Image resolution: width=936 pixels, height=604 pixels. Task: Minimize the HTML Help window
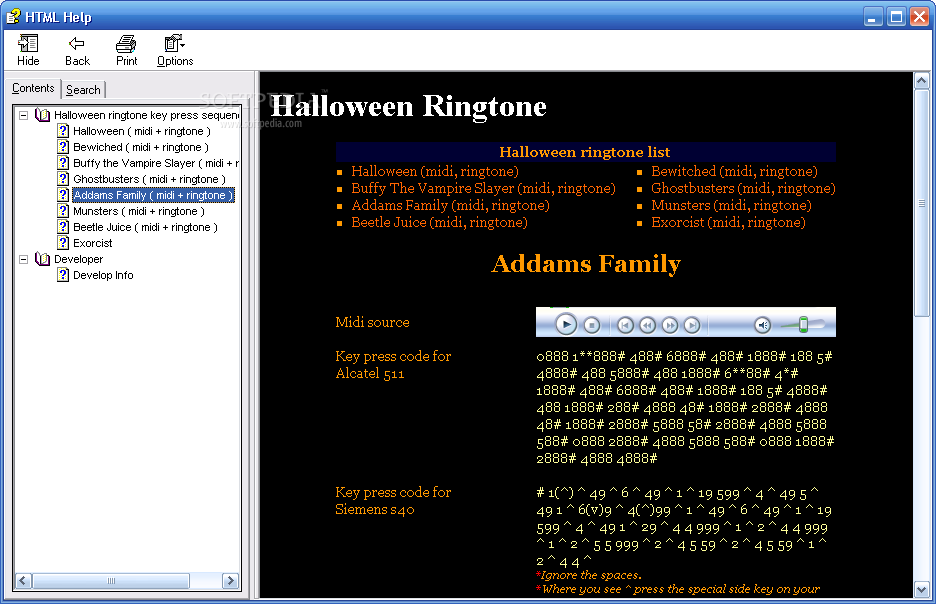click(x=873, y=17)
